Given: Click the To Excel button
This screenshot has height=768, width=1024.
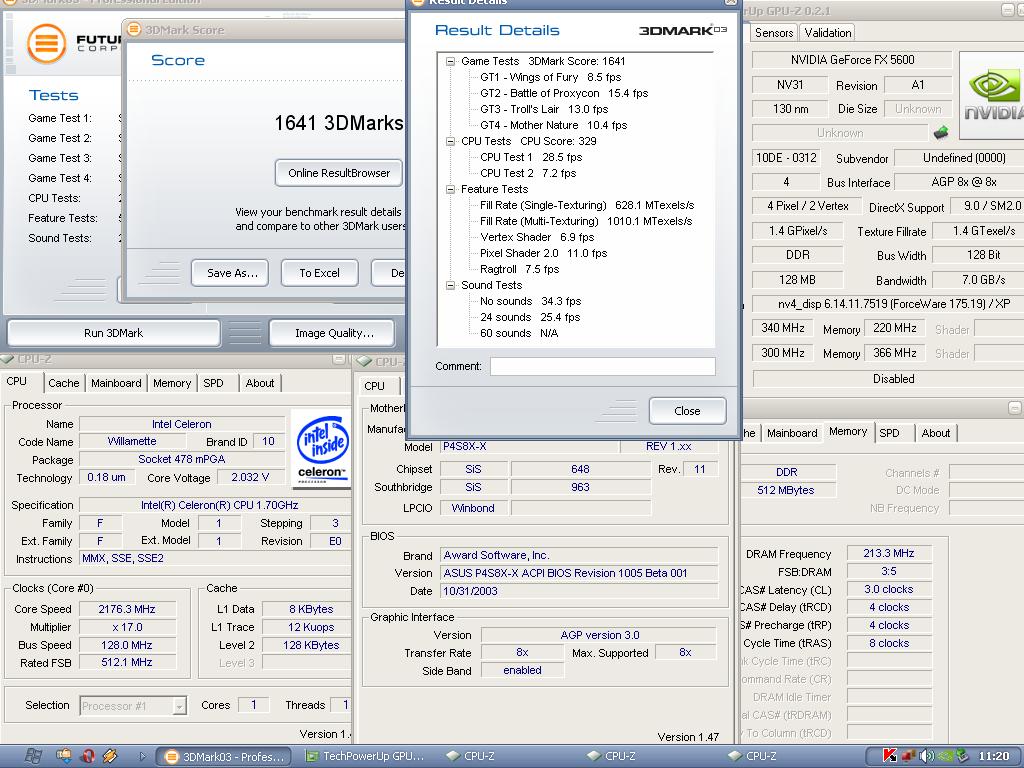Looking at the screenshot, I should pyautogui.click(x=319, y=273).
